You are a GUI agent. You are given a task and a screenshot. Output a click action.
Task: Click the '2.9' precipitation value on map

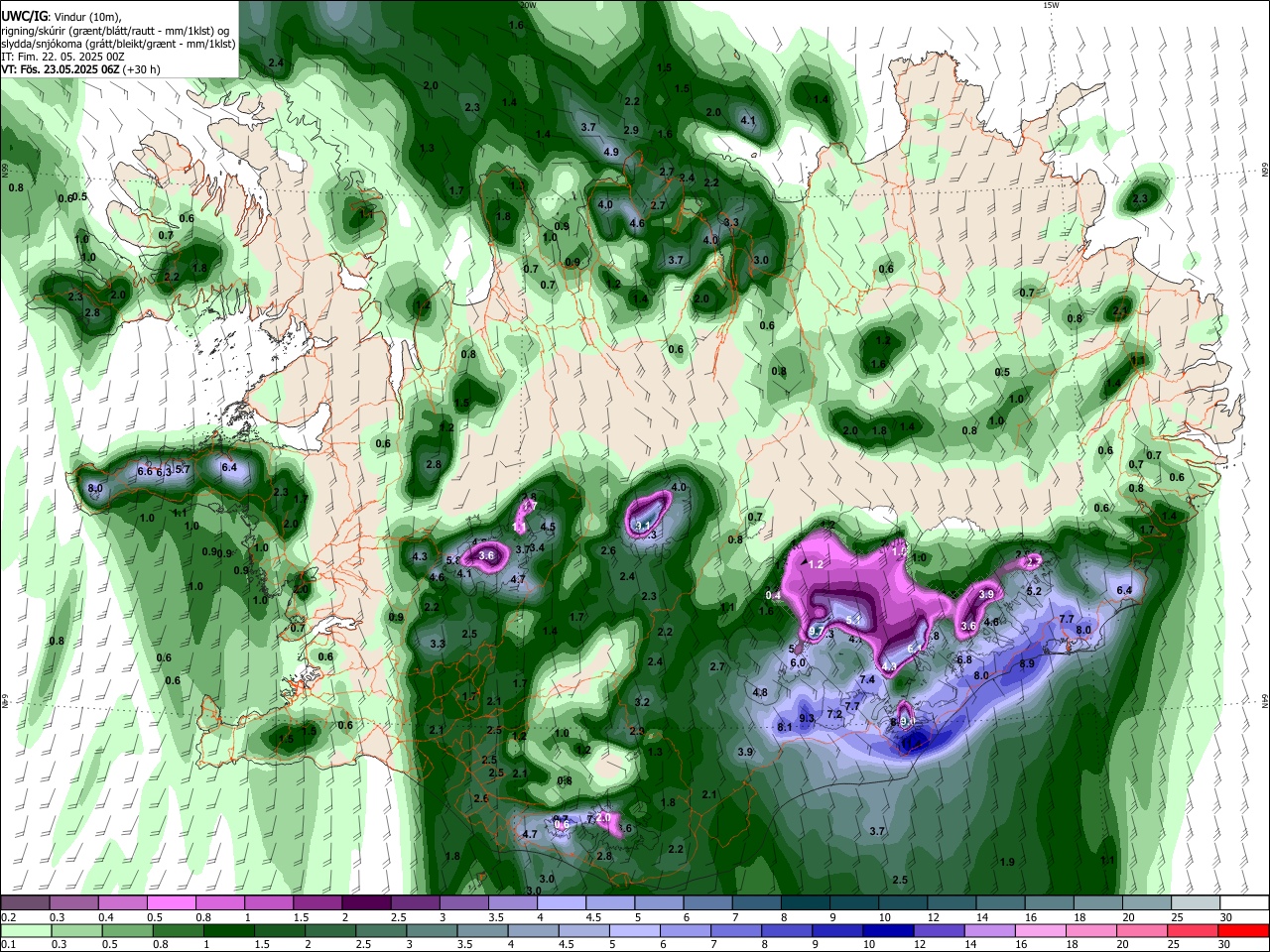[631, 131]
